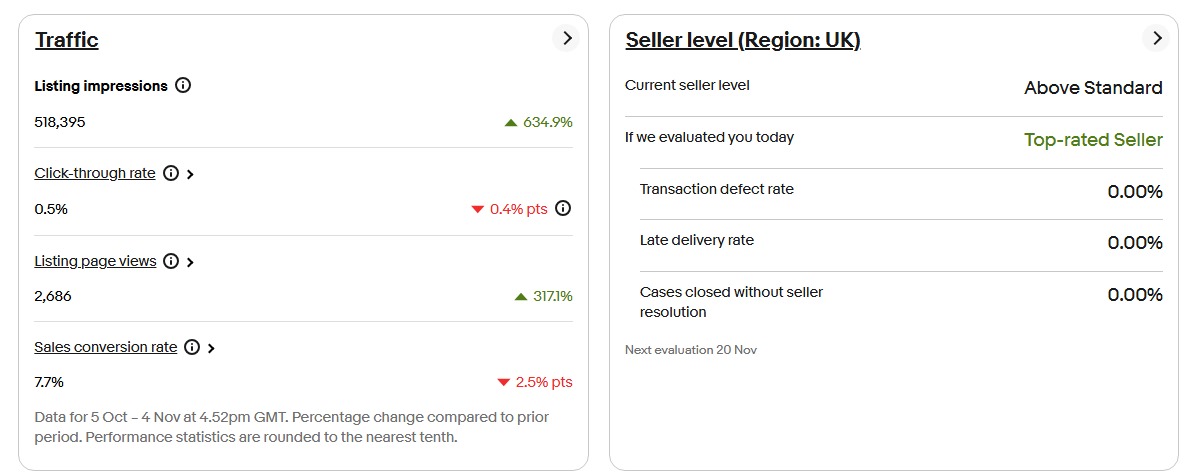Click info icon next to Listing impressions
This screenshot has height=472, width=1191.
pyautogui.click(x=183, y=86)
